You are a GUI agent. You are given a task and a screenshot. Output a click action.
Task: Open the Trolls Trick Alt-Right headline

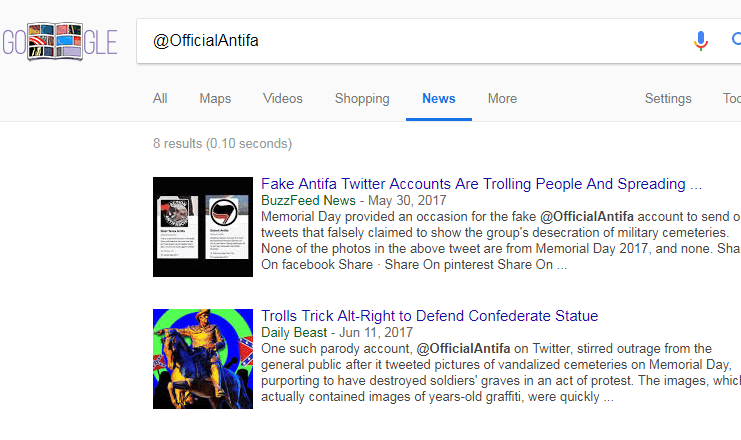pyautogui.click(x=429, y=316)
